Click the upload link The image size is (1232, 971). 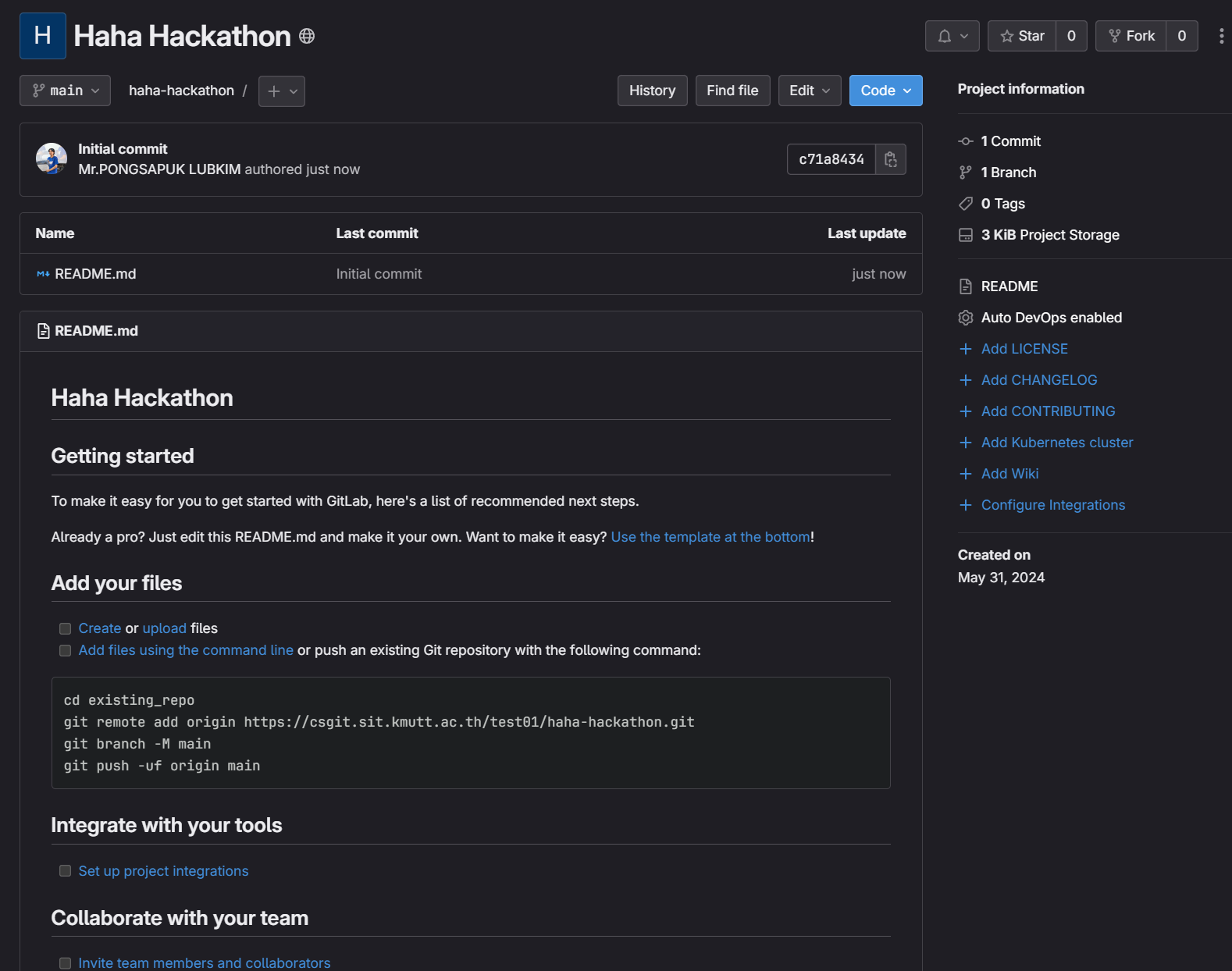(165, 628)
